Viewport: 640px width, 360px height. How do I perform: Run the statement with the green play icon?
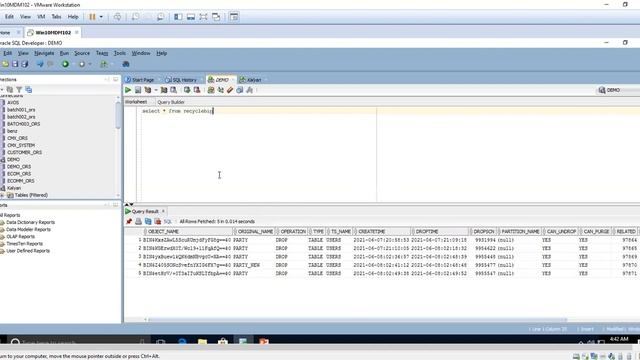point(128,90)
